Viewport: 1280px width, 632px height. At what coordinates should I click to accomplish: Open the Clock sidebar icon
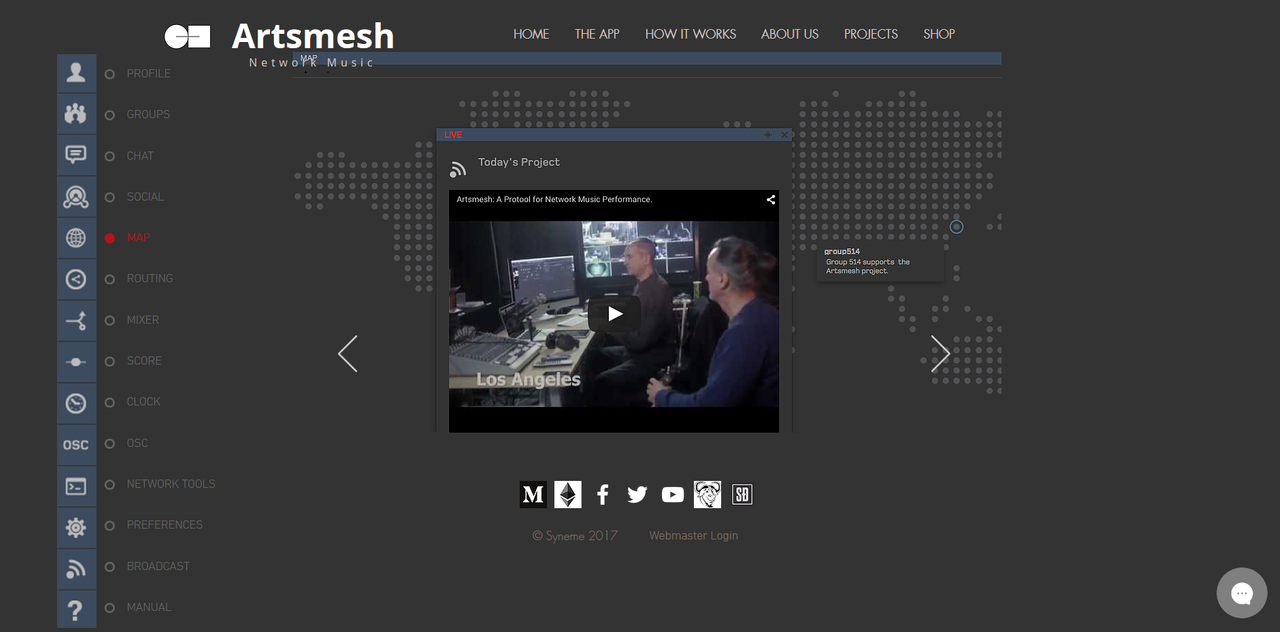pos(76,402)
